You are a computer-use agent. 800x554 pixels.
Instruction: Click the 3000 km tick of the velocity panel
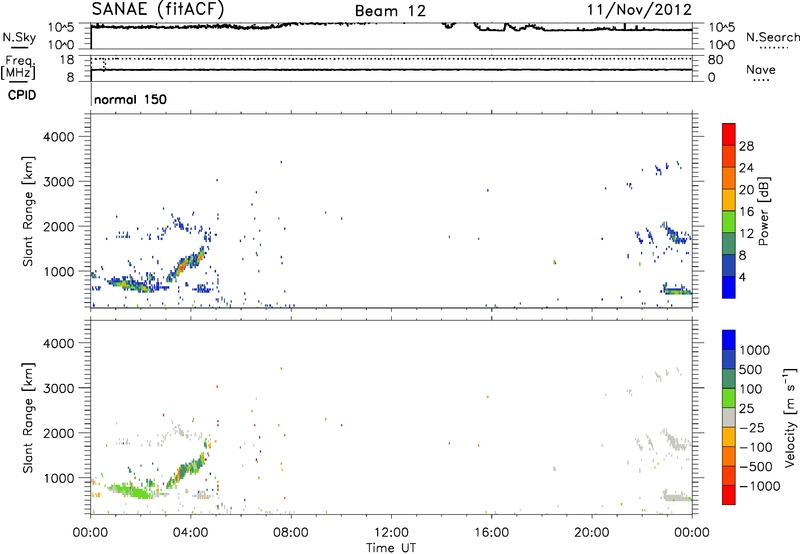[59, 388]
